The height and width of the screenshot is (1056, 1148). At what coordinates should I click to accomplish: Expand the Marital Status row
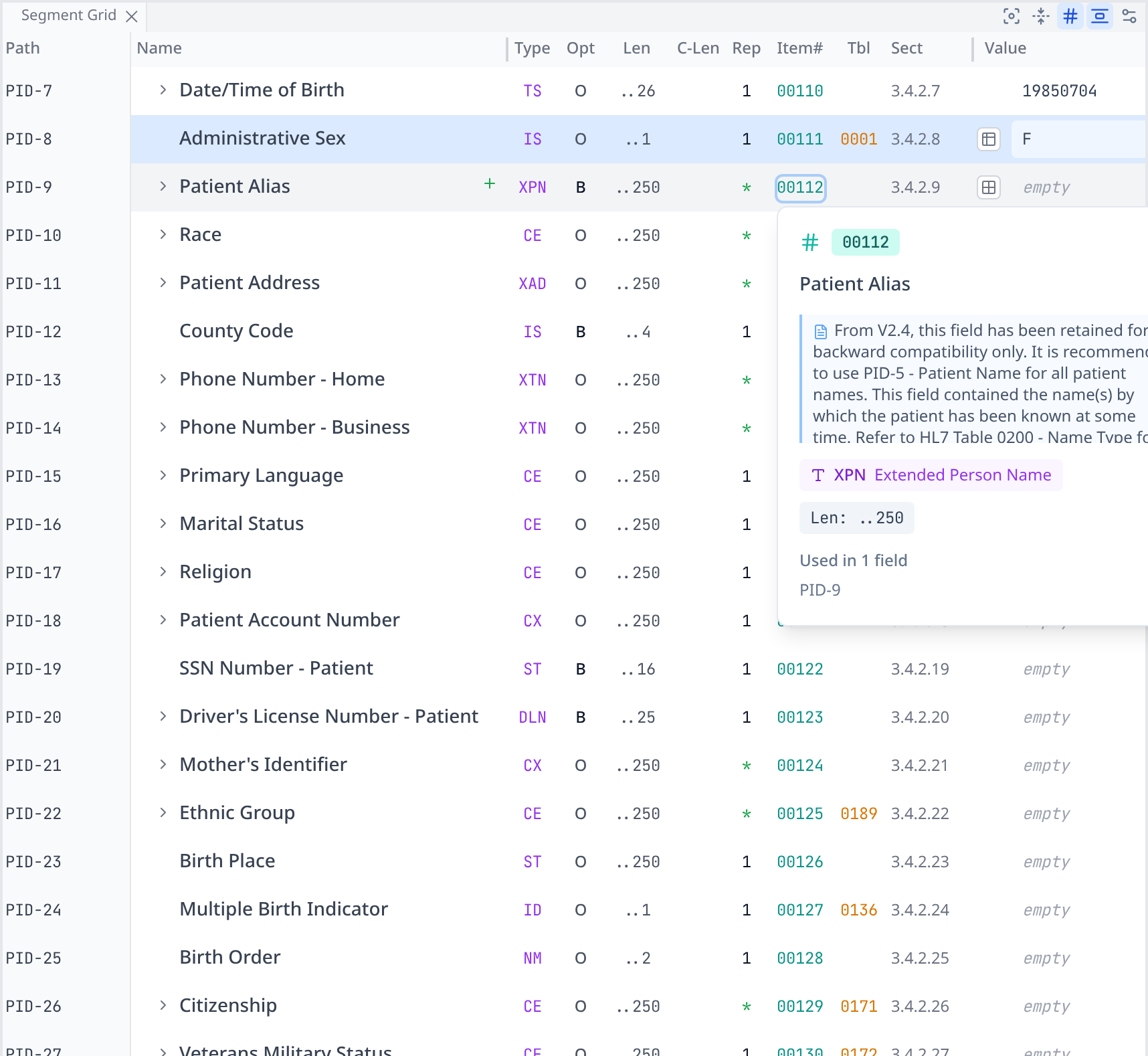pyautogui.click(x=163, y=523)
